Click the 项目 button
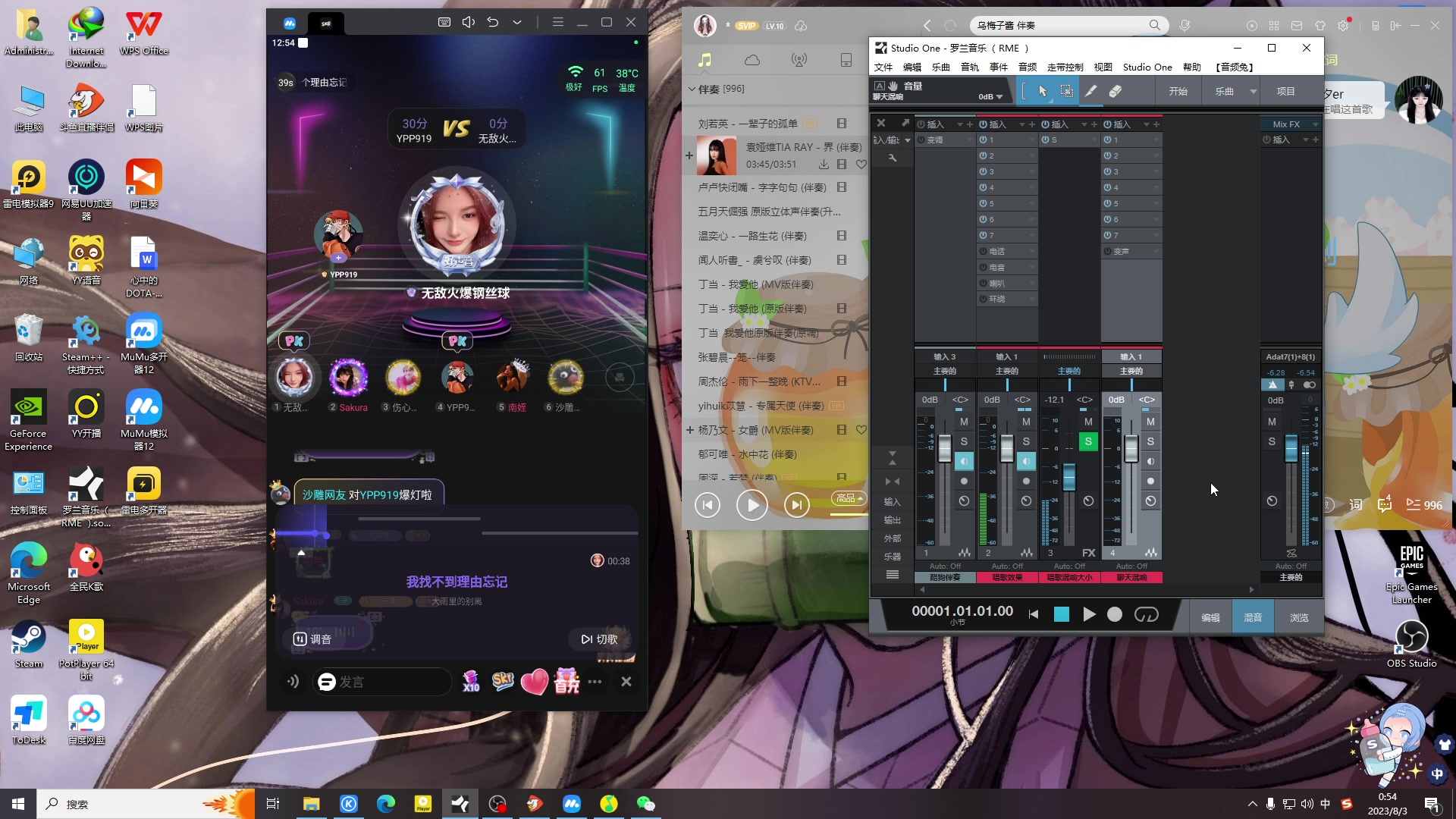Image resolution: width=1456 pixels, height=819 pixels. pos(1286,91)
